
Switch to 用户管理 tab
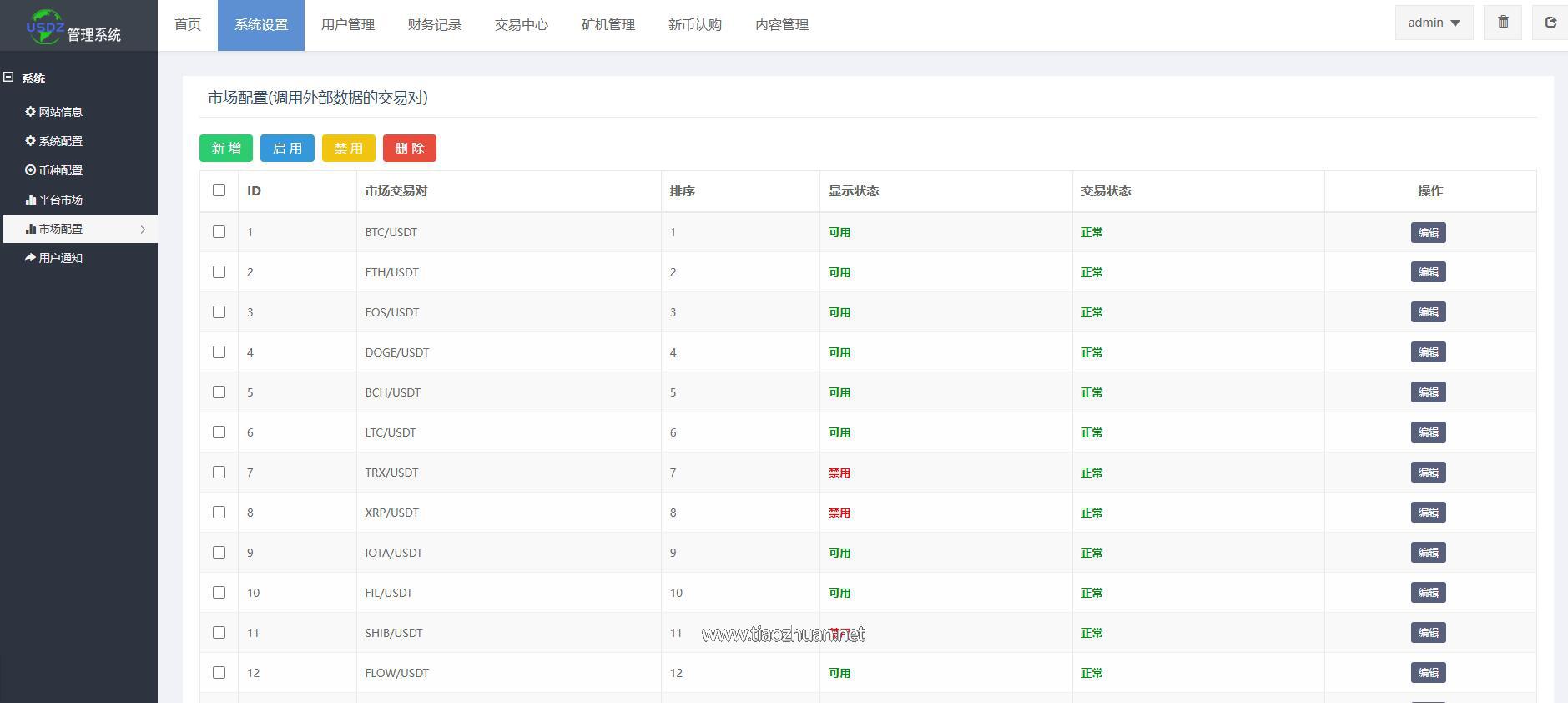tap(348, 25)
